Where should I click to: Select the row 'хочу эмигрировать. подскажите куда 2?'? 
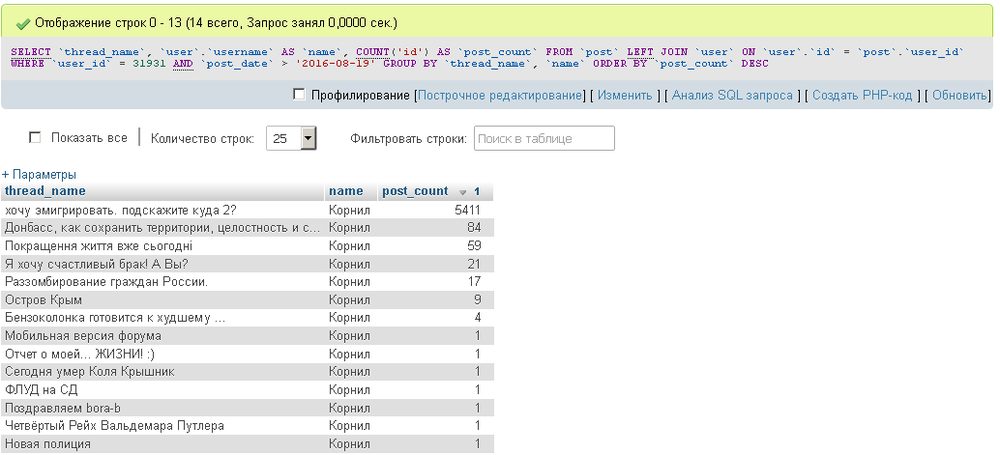pos(120,210)
